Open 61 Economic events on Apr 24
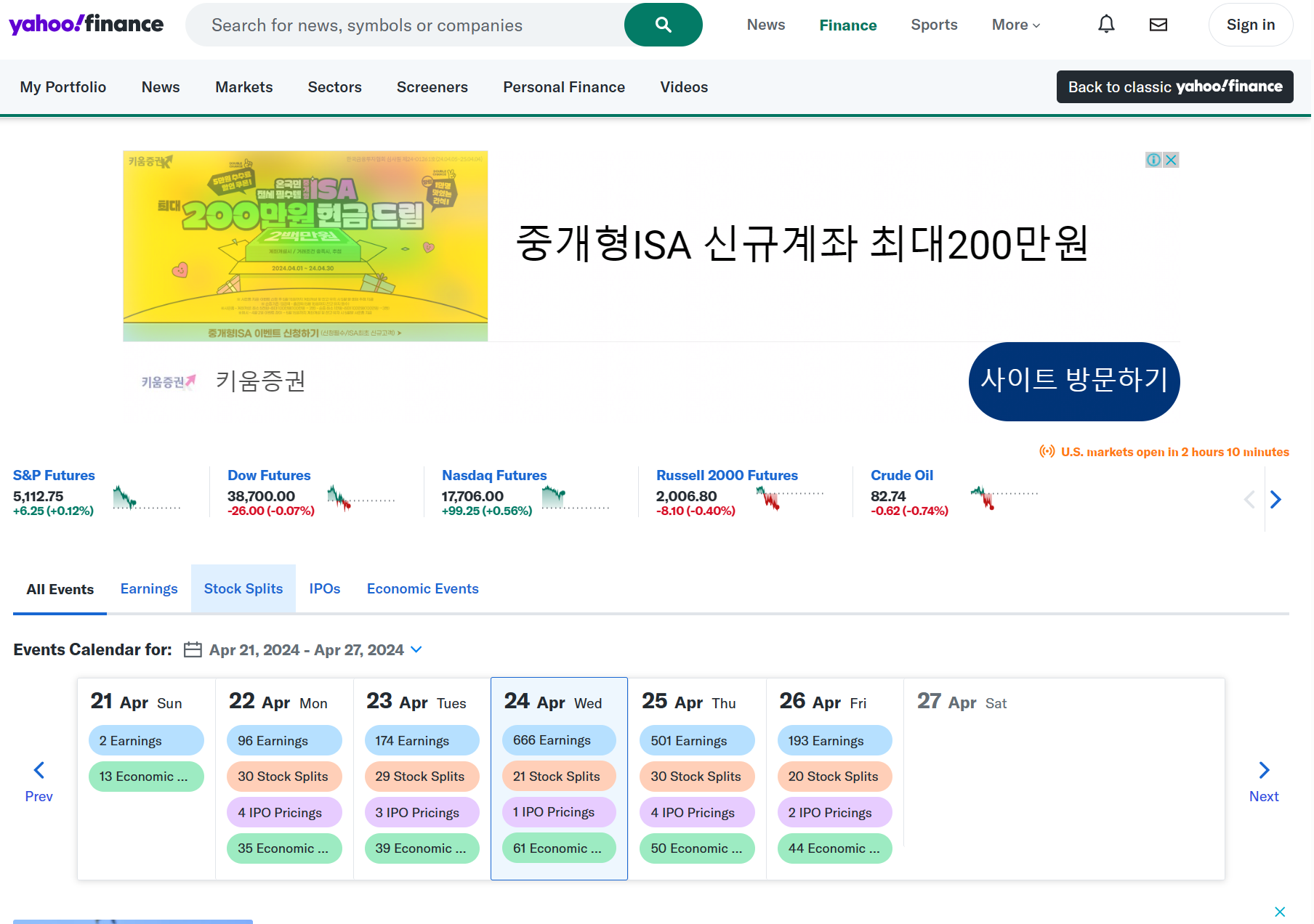Viewport: 1314px width, 924px height. coord(559,848)
